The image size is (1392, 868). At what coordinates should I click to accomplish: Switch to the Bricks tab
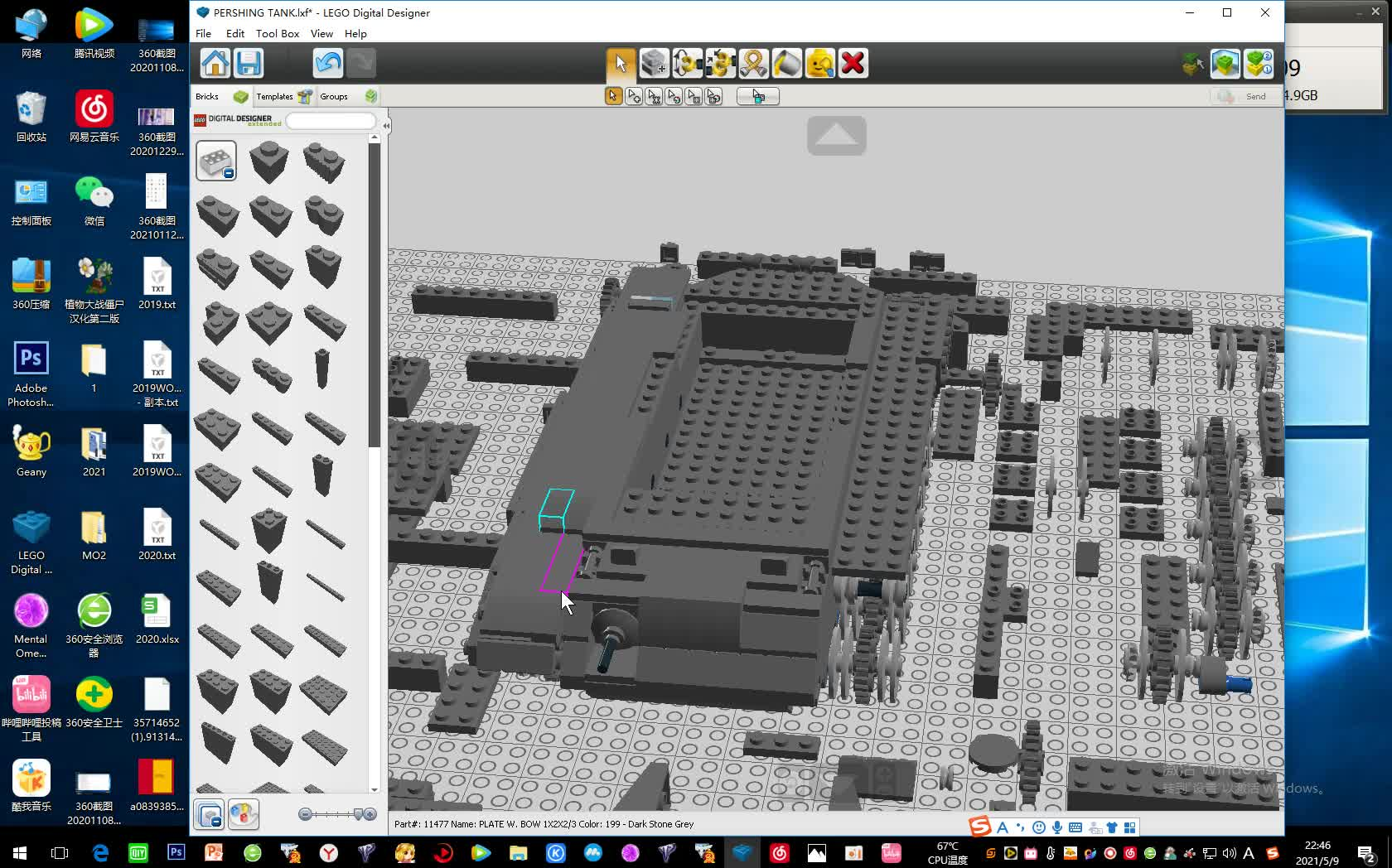[x=221, y=97]
